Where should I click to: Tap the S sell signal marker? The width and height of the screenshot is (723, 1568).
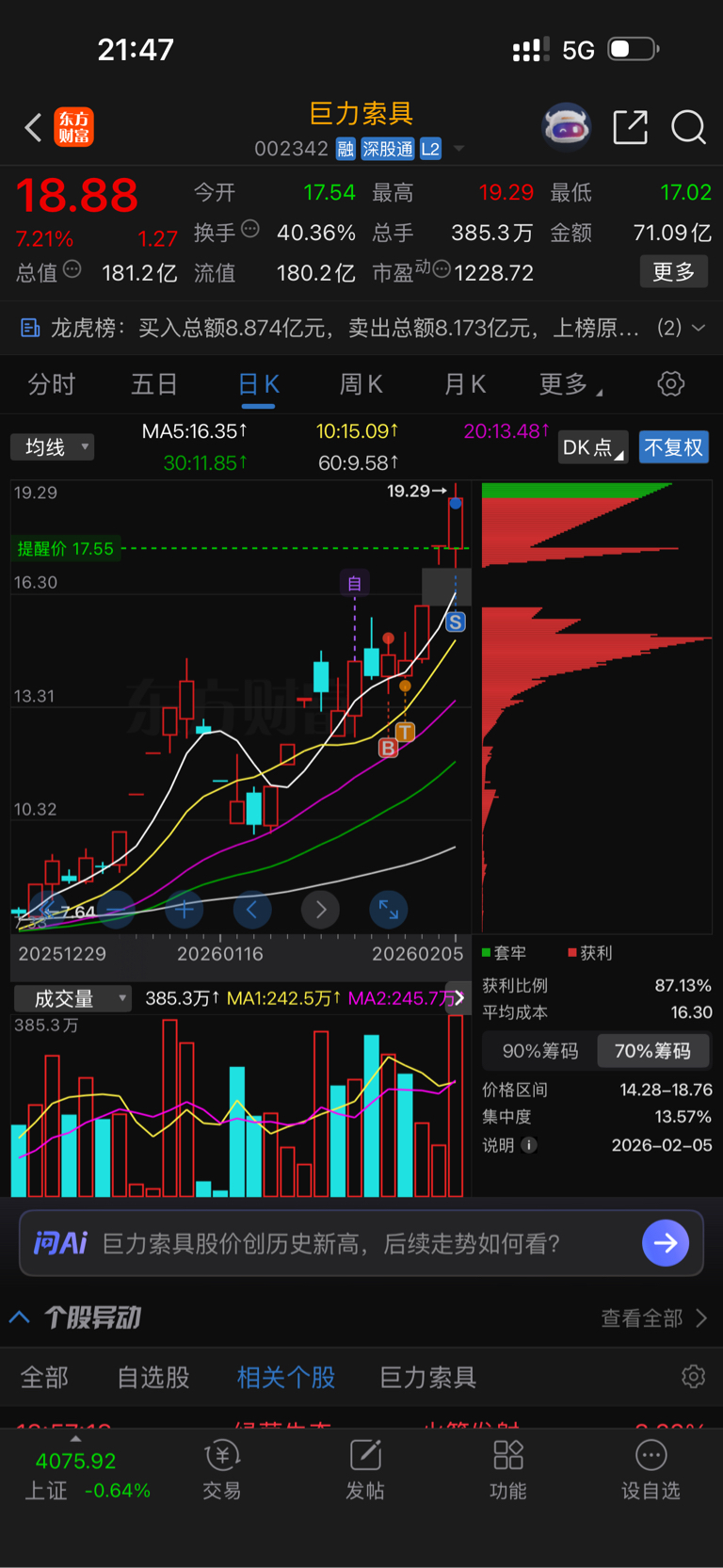tap(456, 622)
